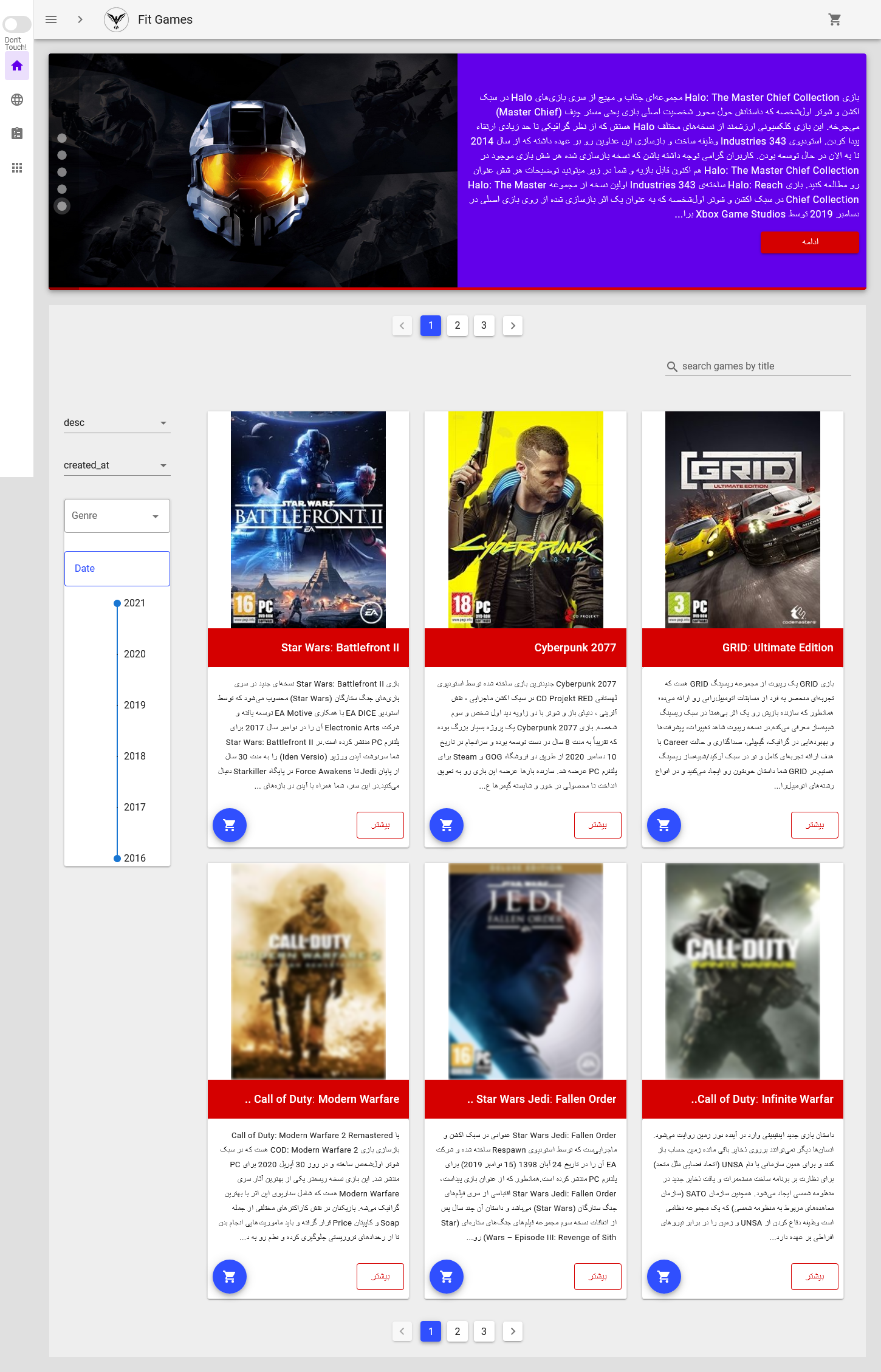Open the clipboard icon in the sidebar
Screen dimensions: 881x1372
(x=17, y=134)
